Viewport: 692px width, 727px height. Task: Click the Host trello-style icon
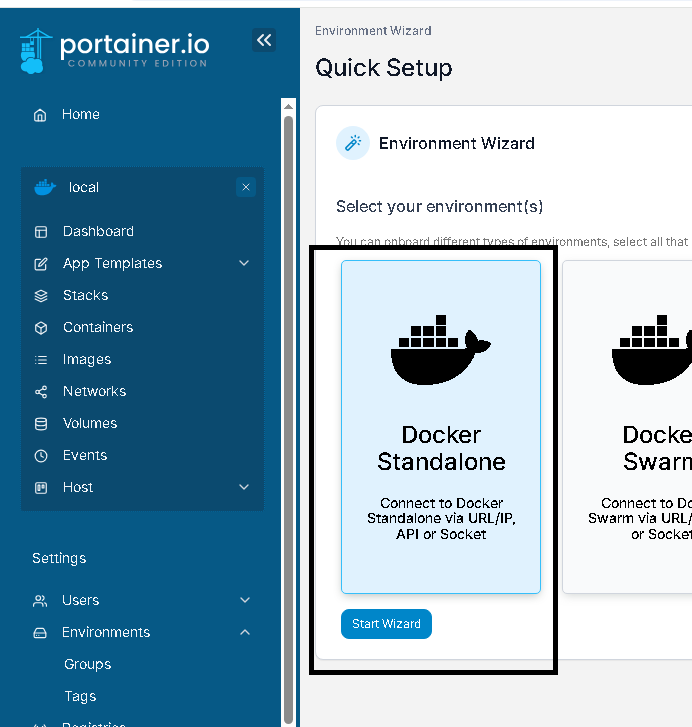coord(41,488)
